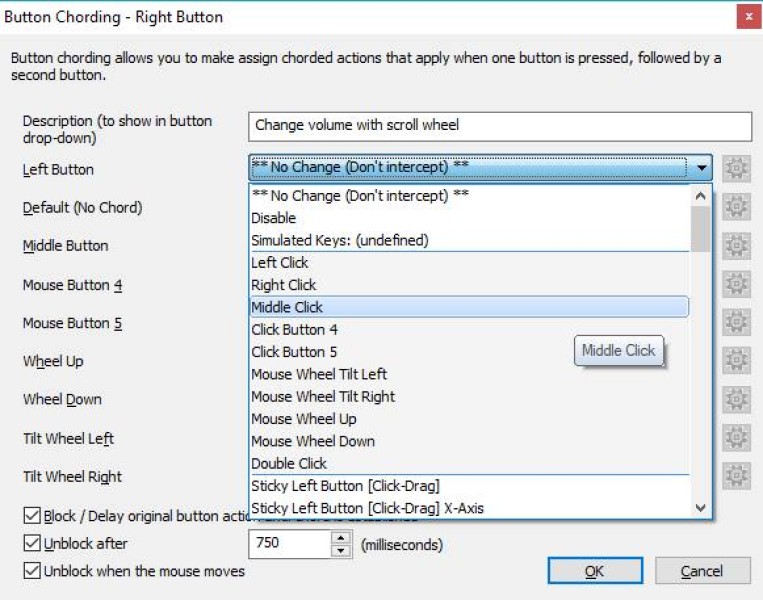Click the gear icon for Mouse Button 5 row

pyautogui.click(x=736, y=322)
